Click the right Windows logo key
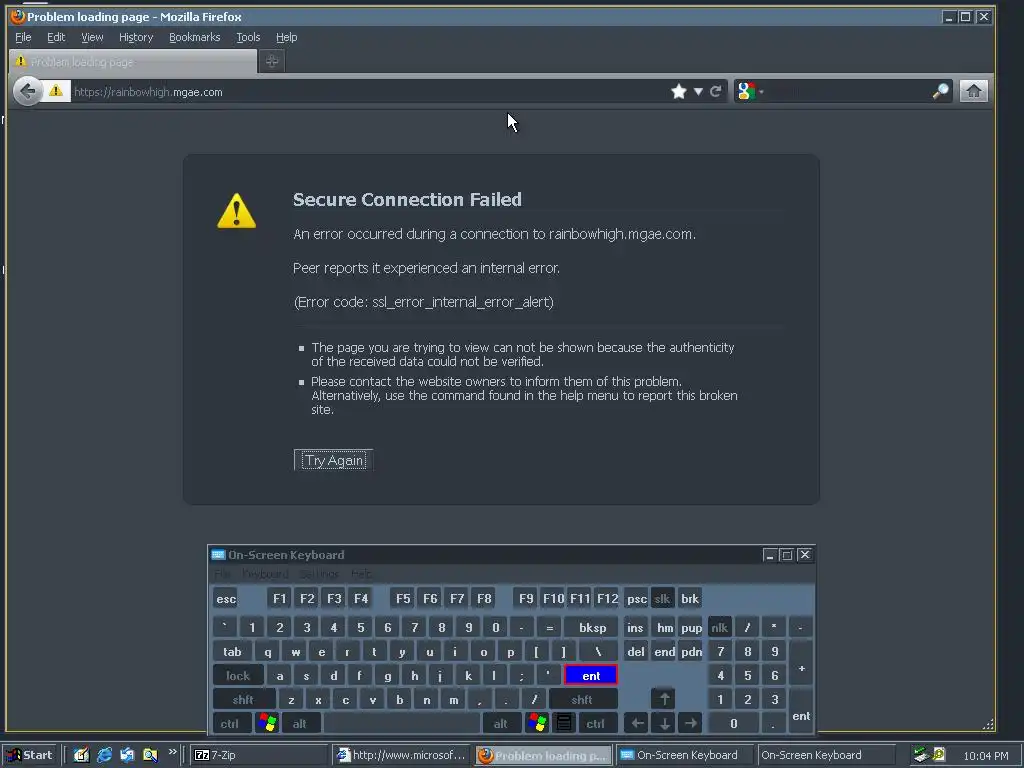Screen dimensions: 1024x768 [x=537, y=724]
